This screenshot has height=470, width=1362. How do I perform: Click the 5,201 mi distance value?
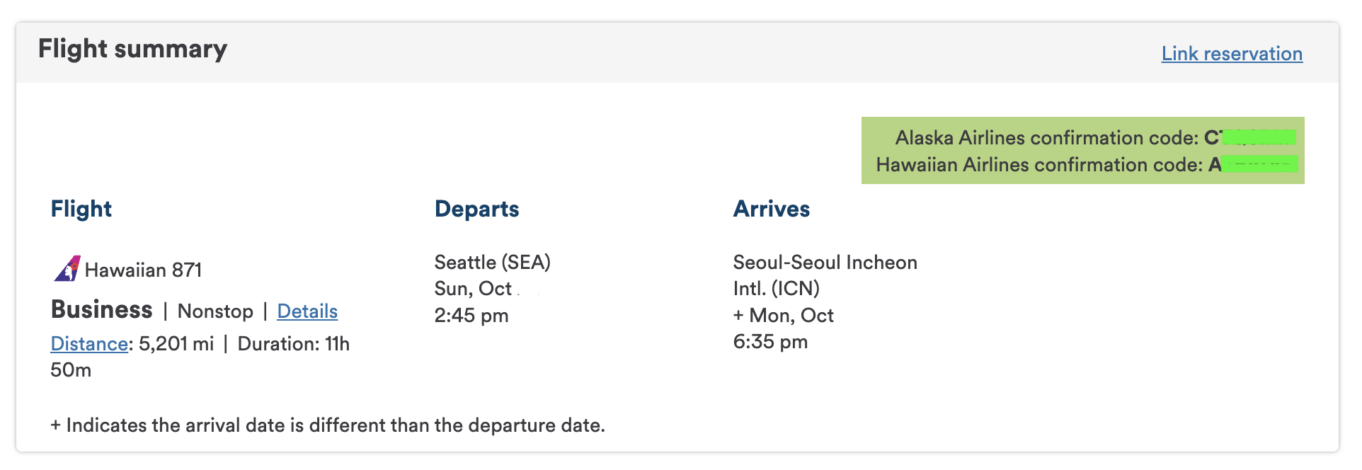coord(174,344)
